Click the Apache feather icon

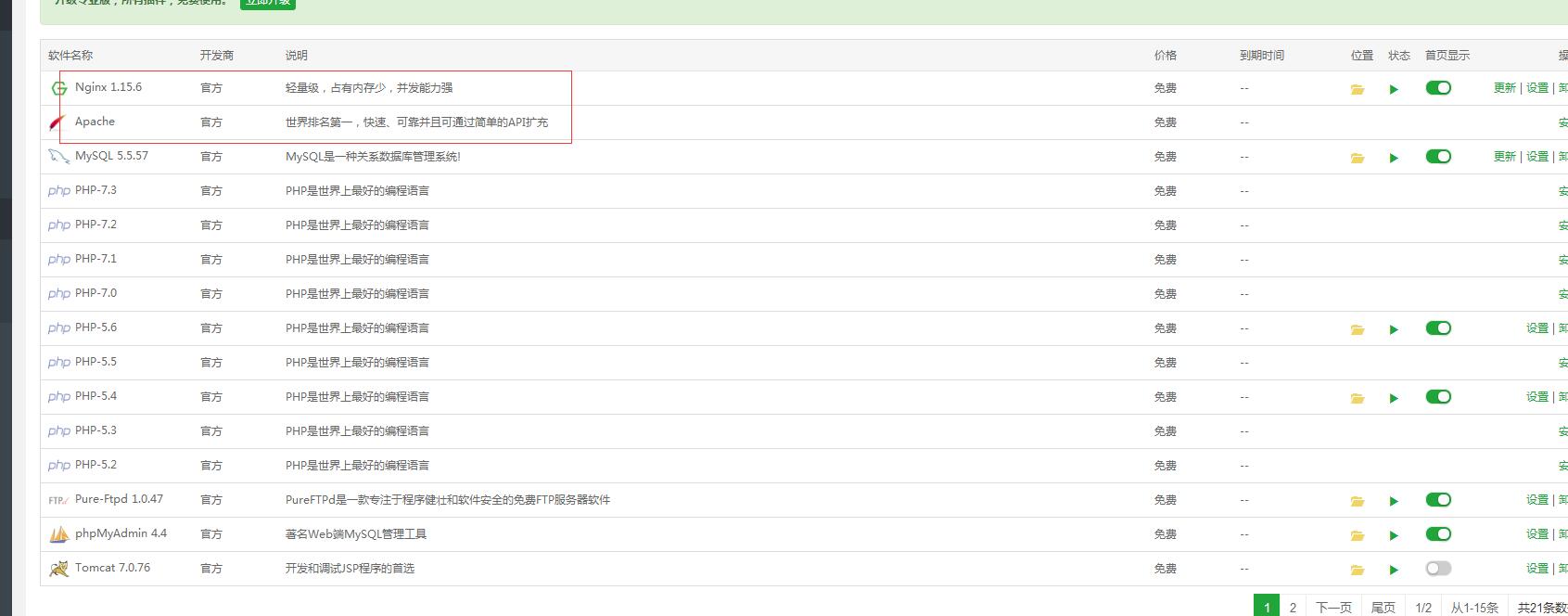click(x=58, y=122)
